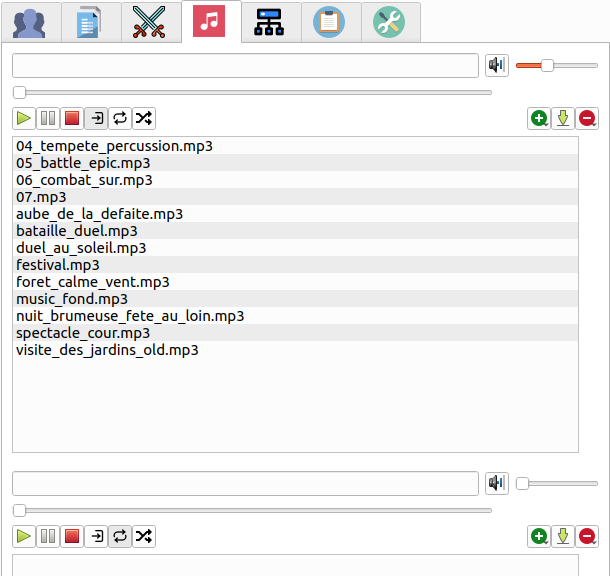Viewport: 610px width, 576px height.
Task: Select 05_battle_epic.mp3 in the playlist
Action: pos(84,163)
